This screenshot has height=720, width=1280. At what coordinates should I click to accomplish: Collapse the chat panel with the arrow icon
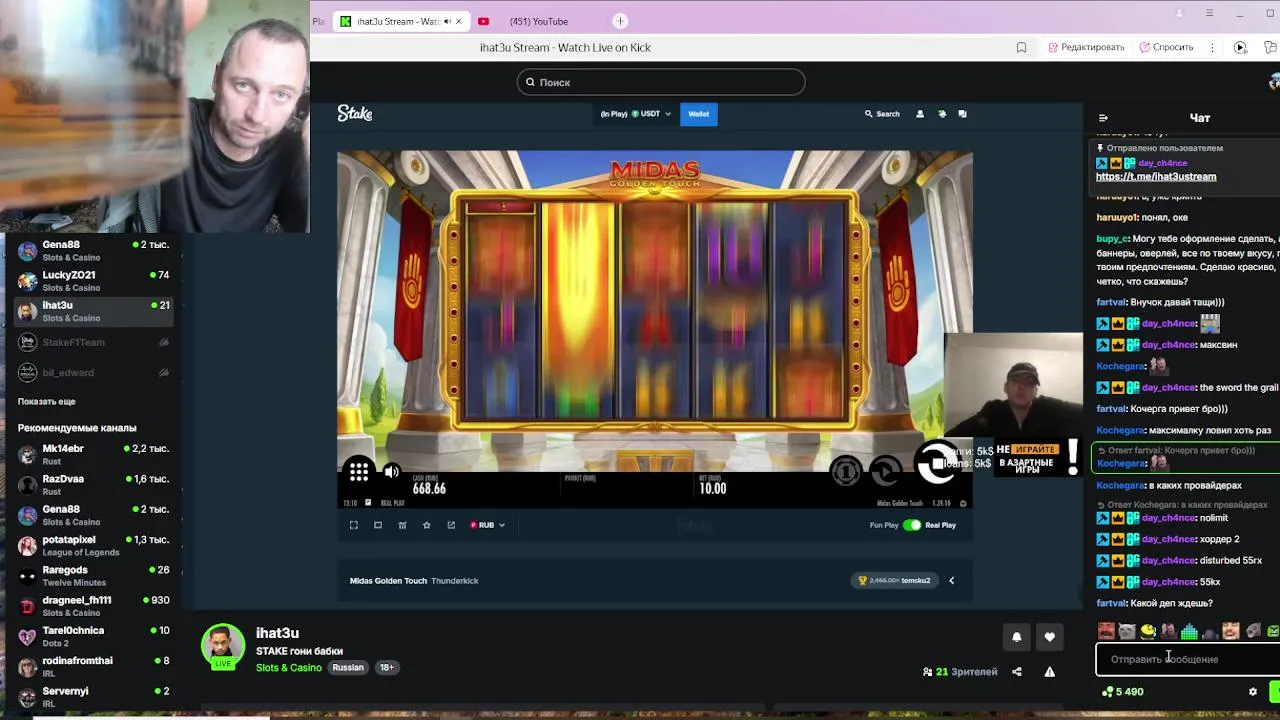(1103, 118)
